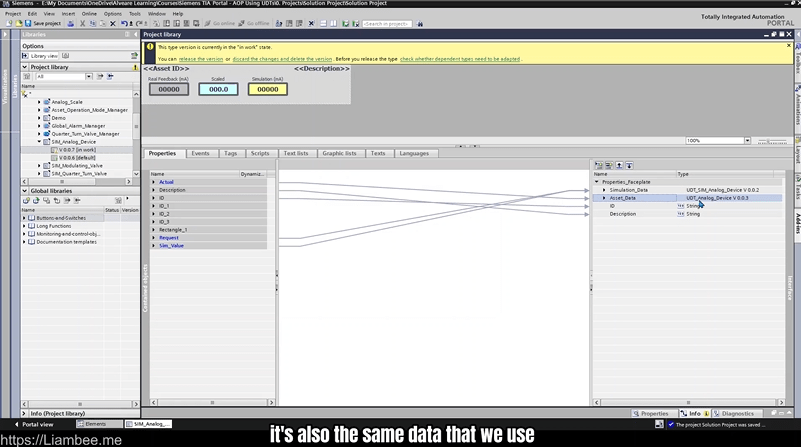Collapse the Project library section
Viewport: 801px width, 447px height.
tap(25, 67)
